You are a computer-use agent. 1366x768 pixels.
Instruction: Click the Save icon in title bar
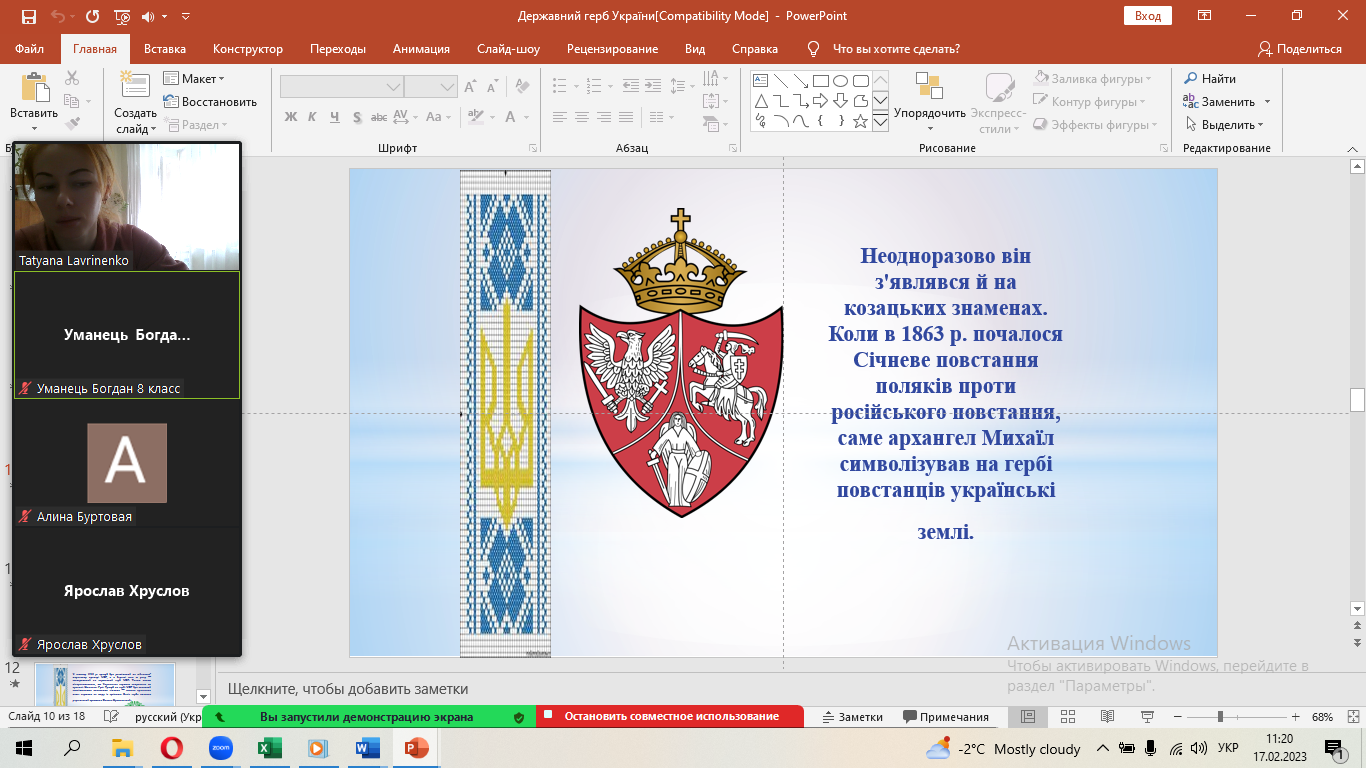[x=28, y=17]
